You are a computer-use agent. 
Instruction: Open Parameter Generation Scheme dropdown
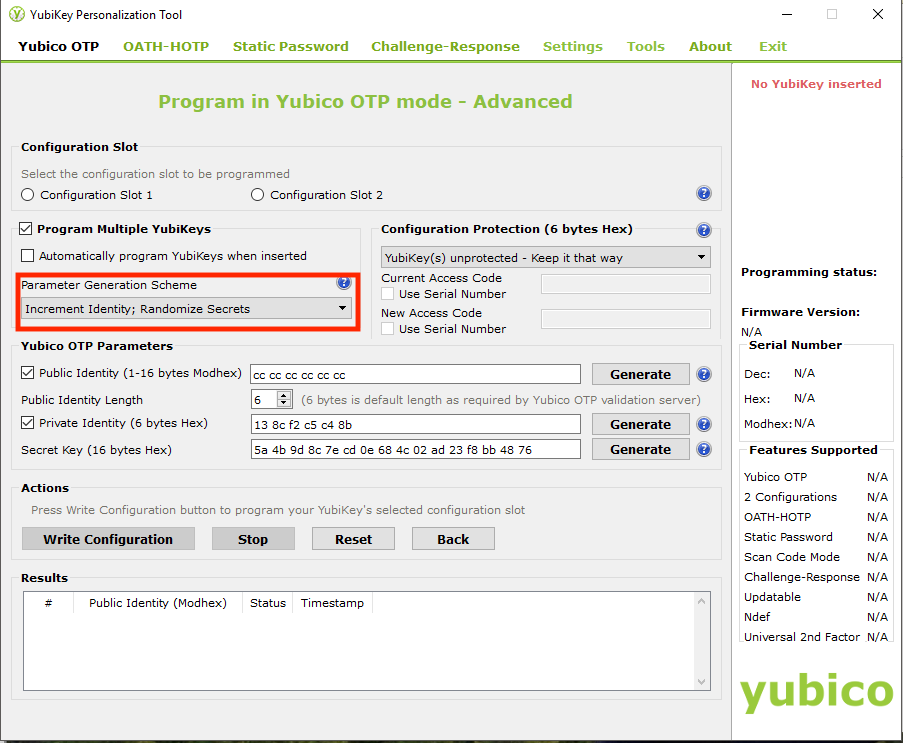[x=186, y=308]
